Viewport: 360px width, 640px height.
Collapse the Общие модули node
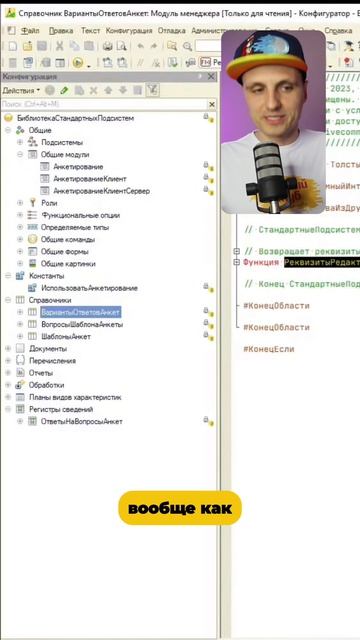tap(20, 155)
